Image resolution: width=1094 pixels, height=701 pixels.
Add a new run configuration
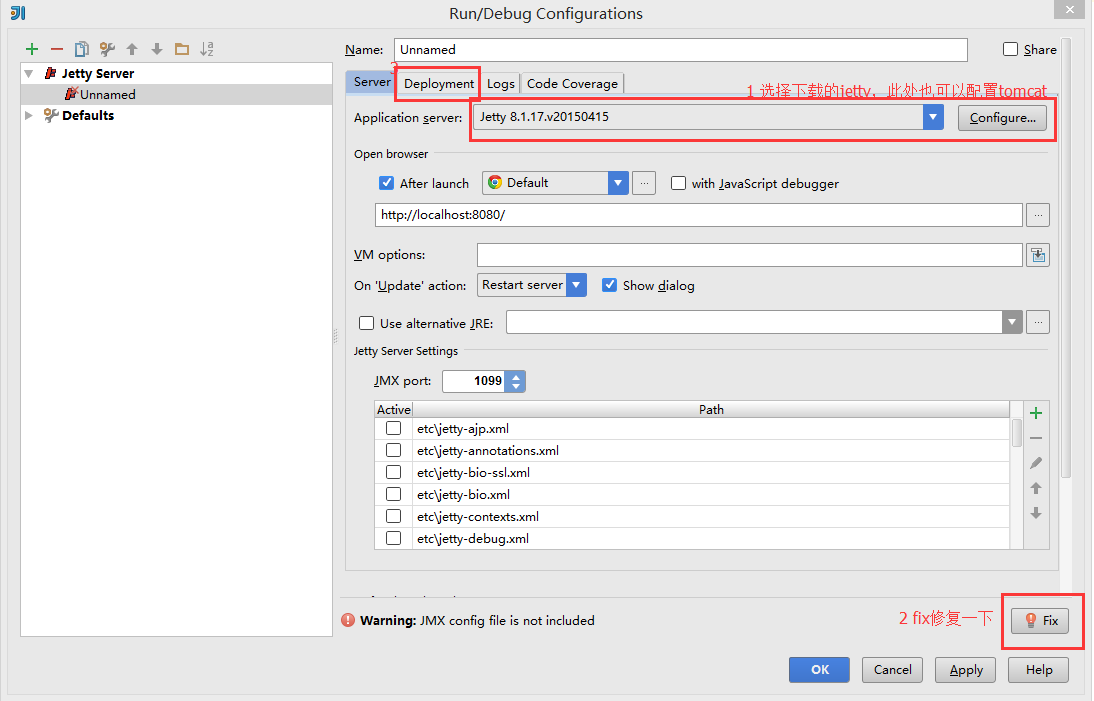[x=31, y=49]
